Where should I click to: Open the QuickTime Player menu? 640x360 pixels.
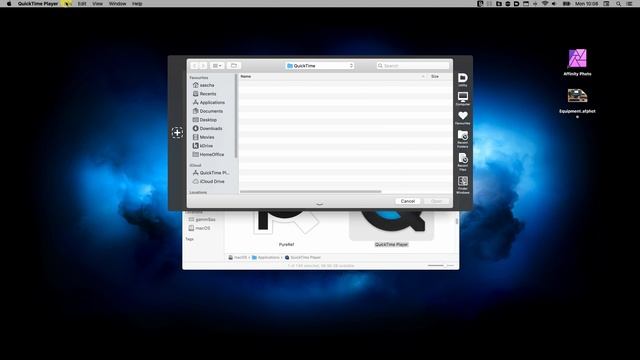[x=38, y=4]
